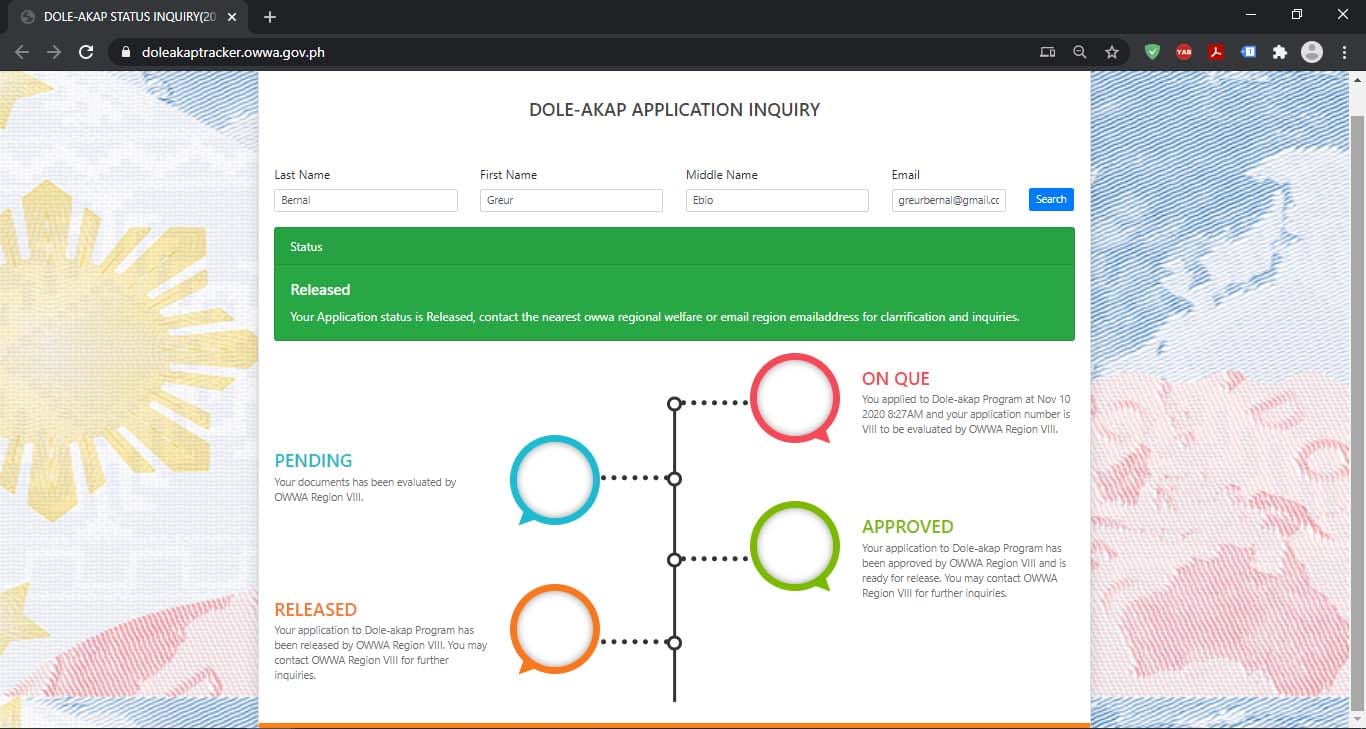Open the Adobe Acrobat PDF extension
Viewport: 1366px width, 729px height.
pyautogui.click(x=1216, y=52)
